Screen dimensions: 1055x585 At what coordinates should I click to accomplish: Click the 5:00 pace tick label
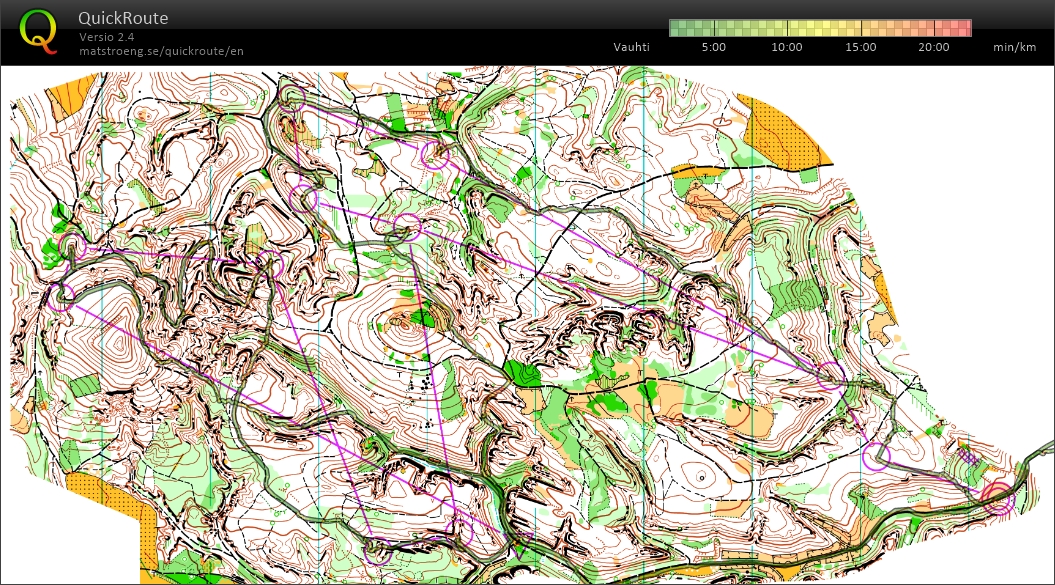coord(714,47)
